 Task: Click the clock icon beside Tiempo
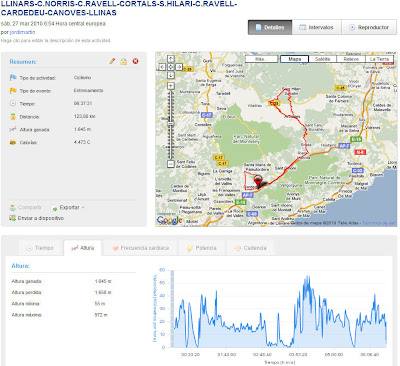(x=13, y=104)
